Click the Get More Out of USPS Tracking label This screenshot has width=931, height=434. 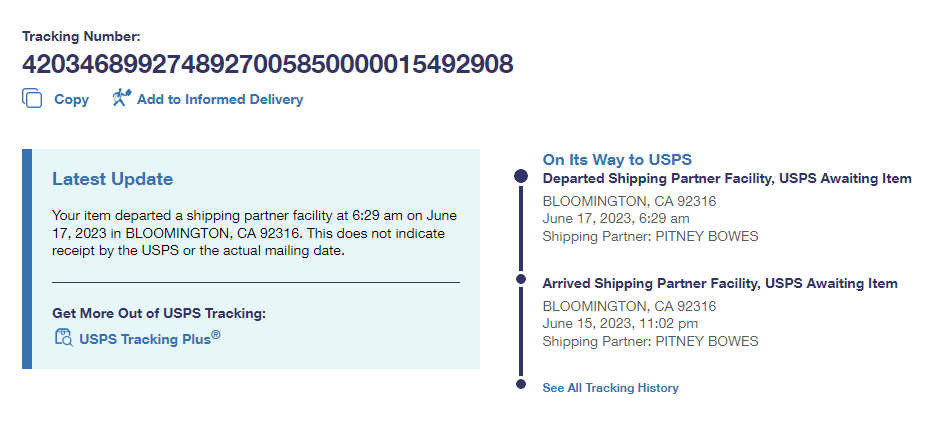coord(159,313)
